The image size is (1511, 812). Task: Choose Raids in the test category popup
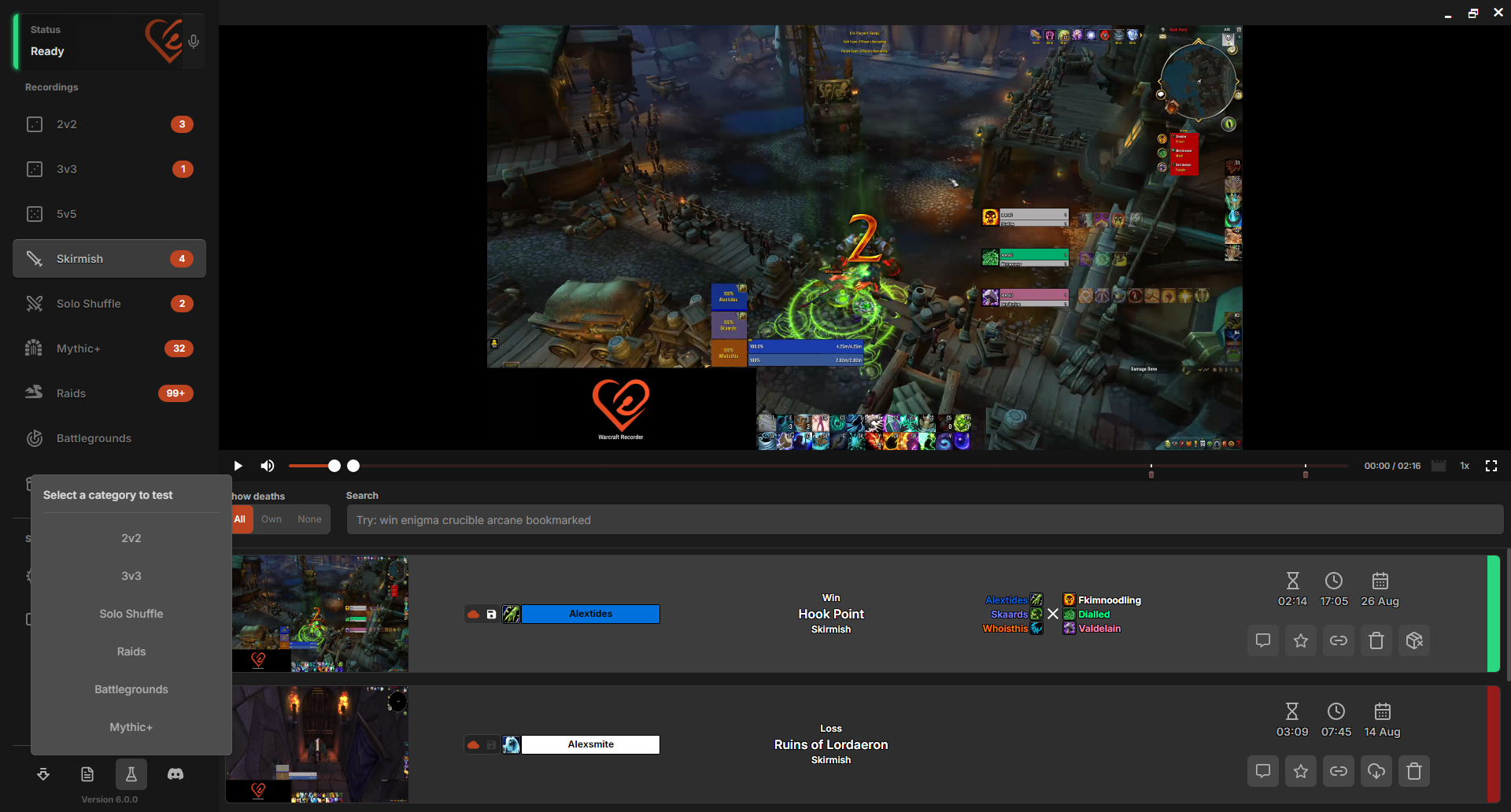tap(131, 651)
